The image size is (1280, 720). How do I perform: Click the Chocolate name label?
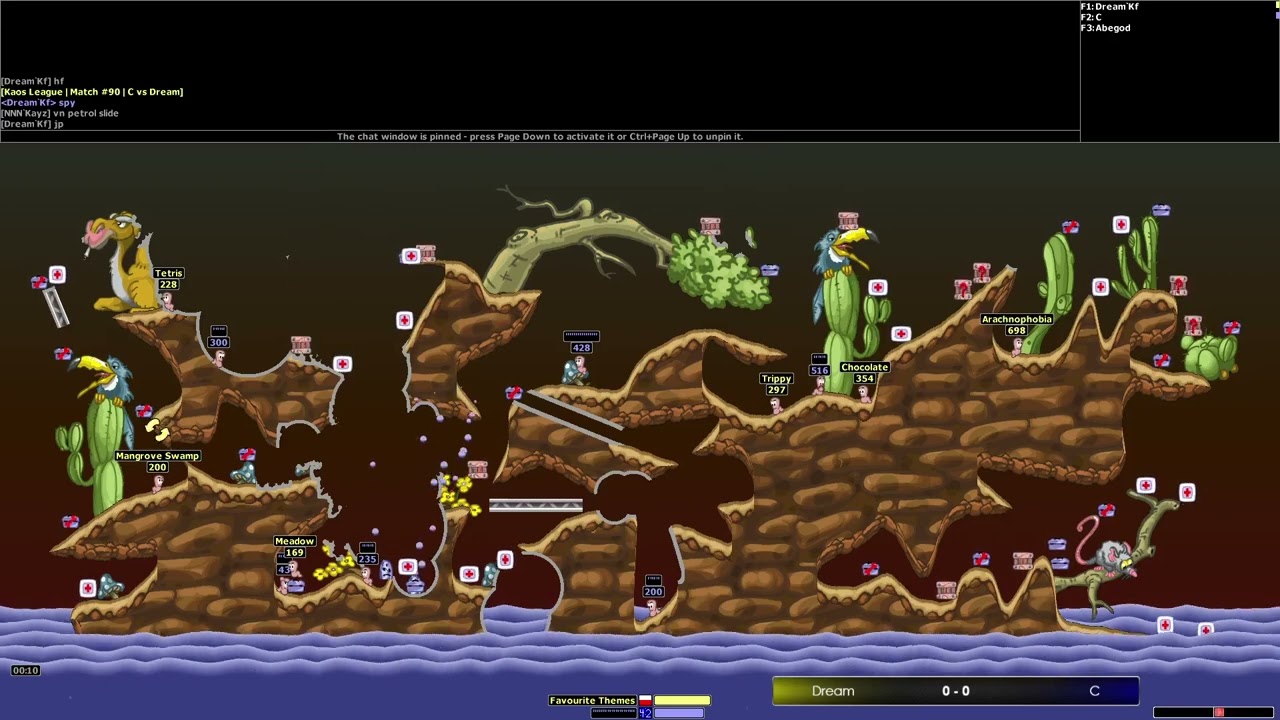coord(865,367)
